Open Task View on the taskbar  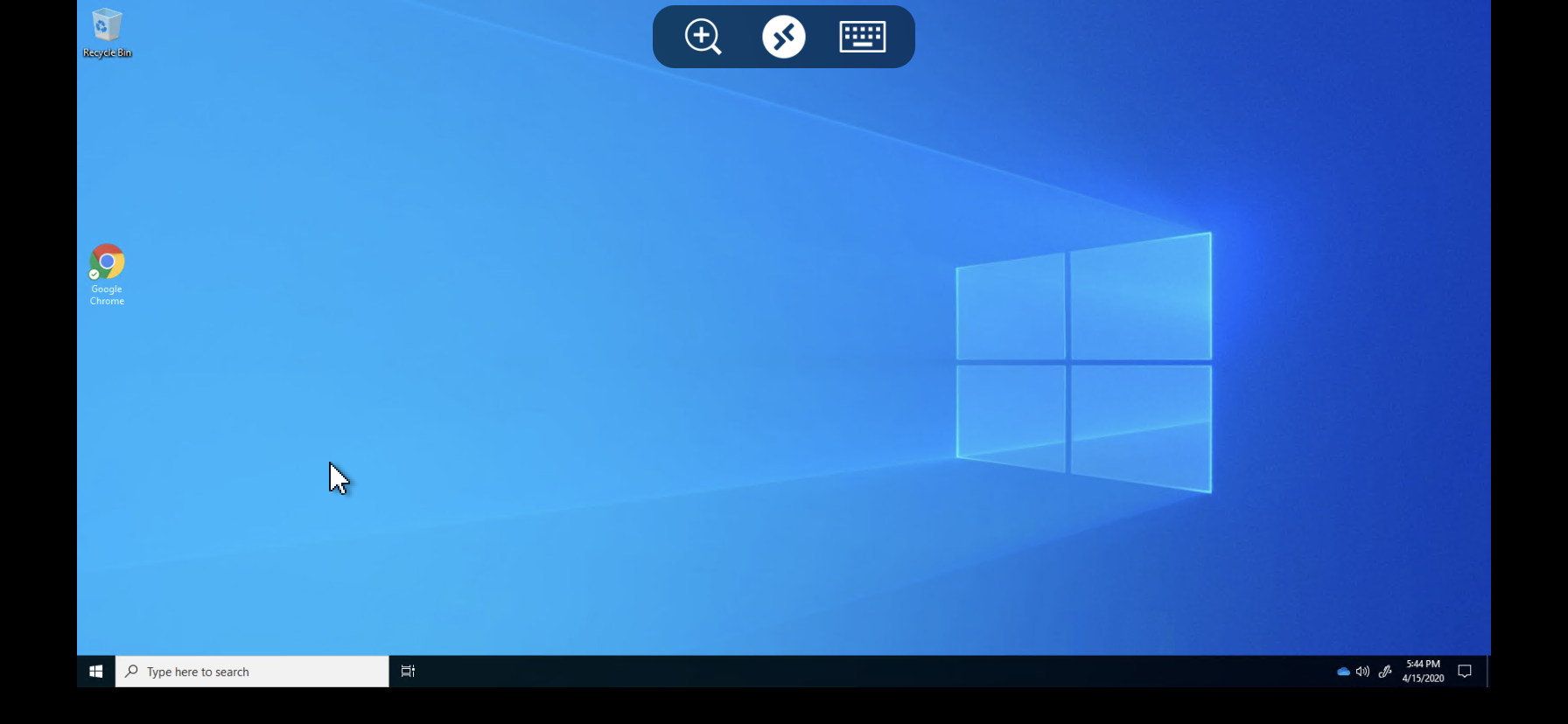pyautogui.click(x=408, y=672)
